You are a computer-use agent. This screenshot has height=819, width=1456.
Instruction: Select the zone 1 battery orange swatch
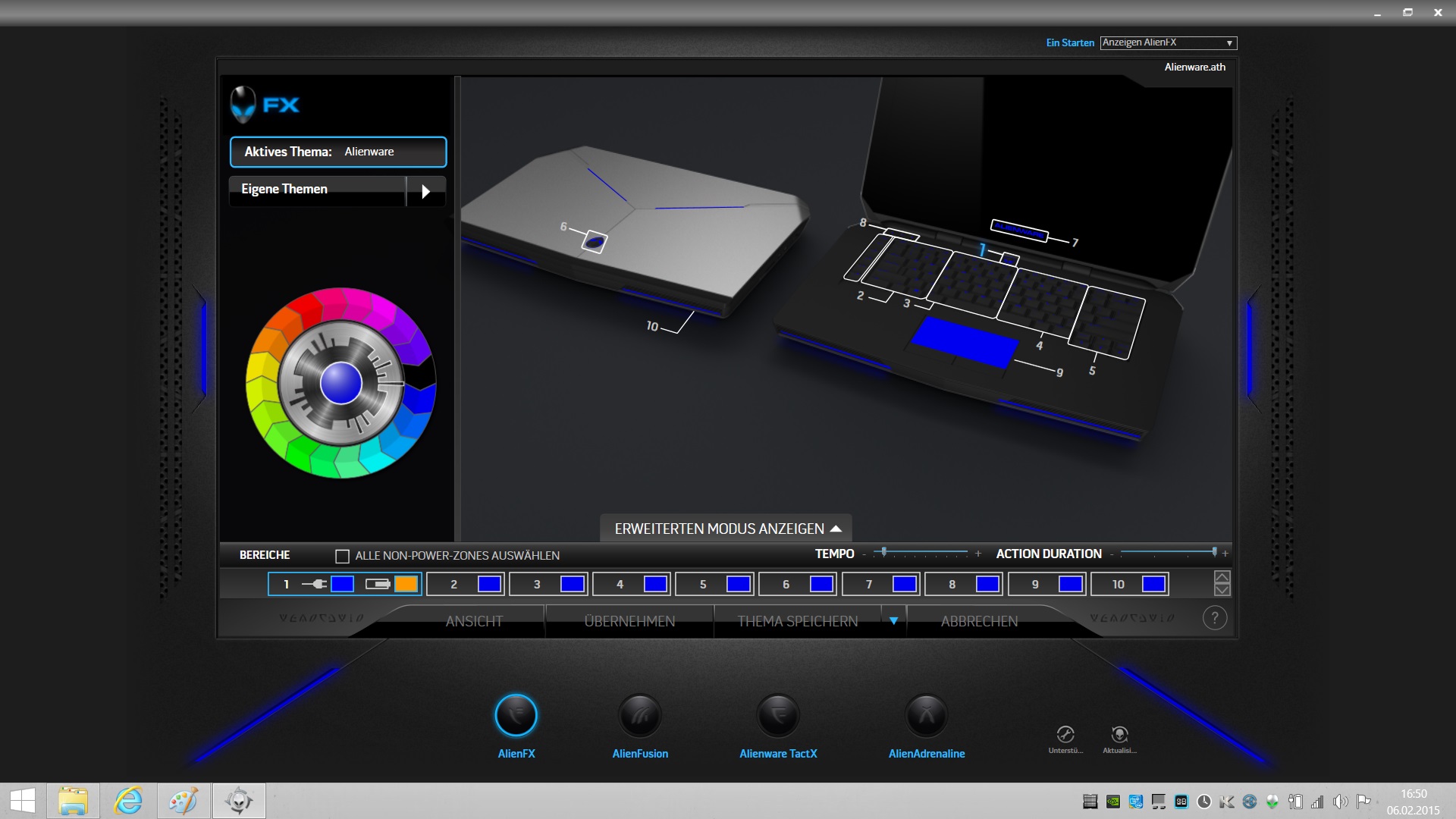[x=406, y=584]
